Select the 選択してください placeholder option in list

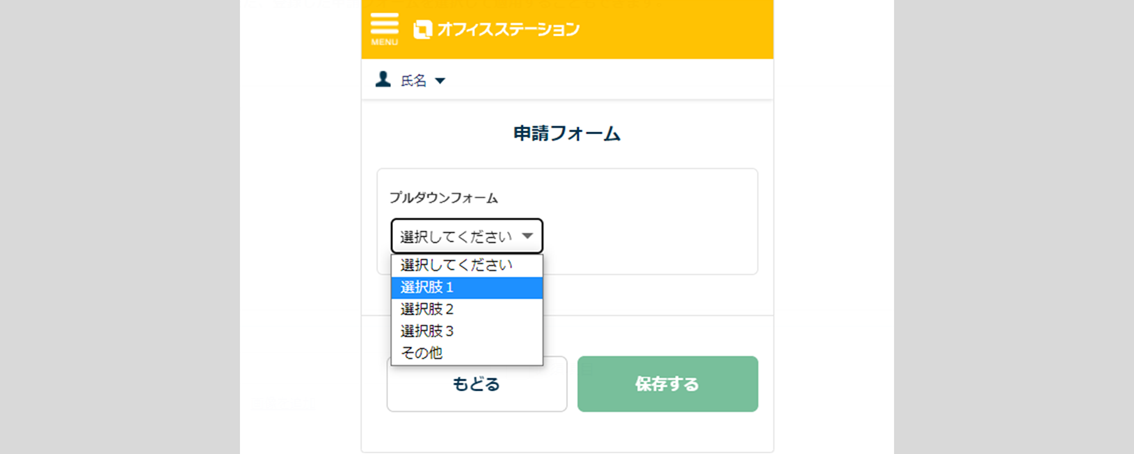[x=456, y=265]
